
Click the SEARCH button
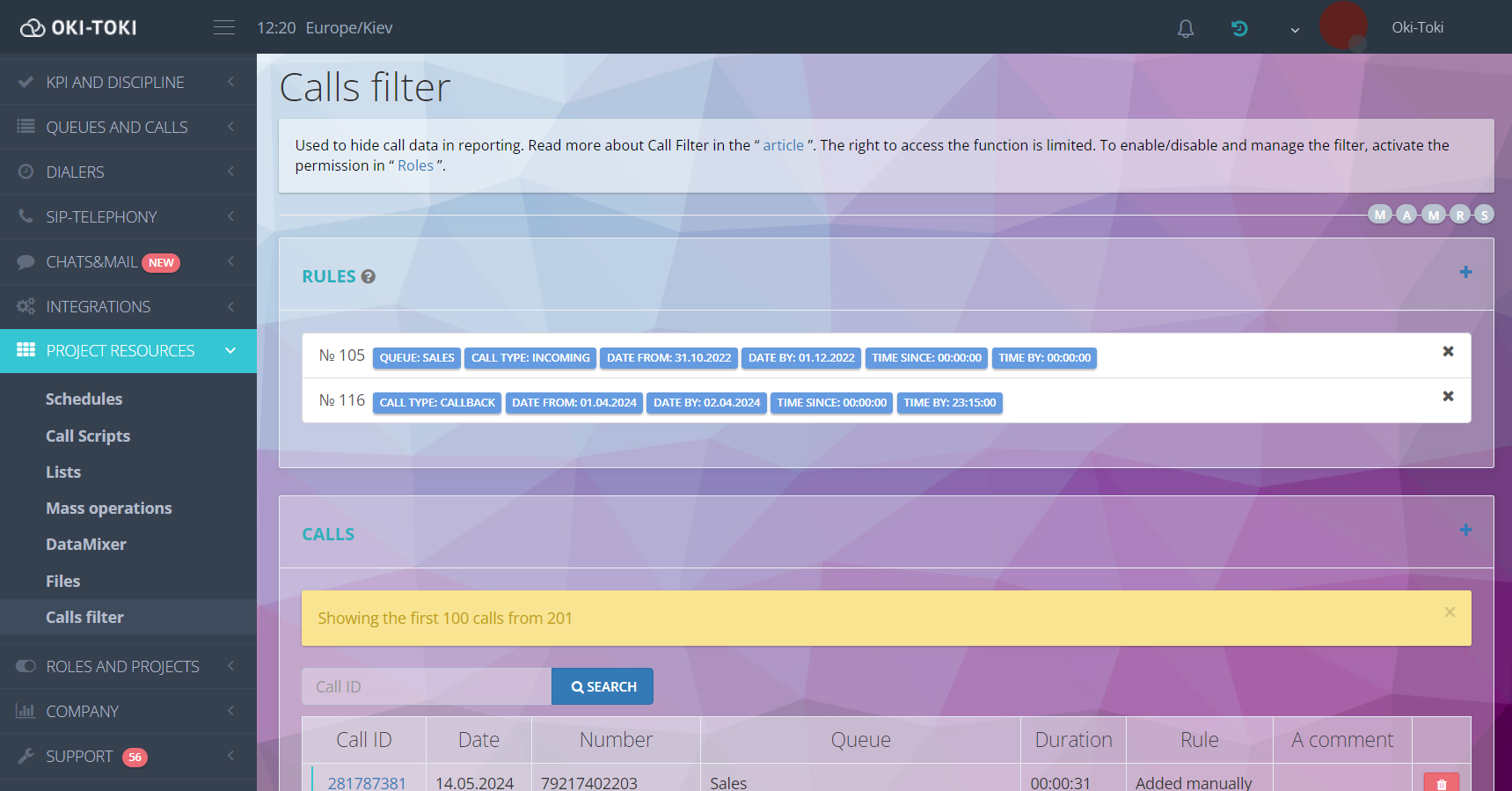[603, 686]
